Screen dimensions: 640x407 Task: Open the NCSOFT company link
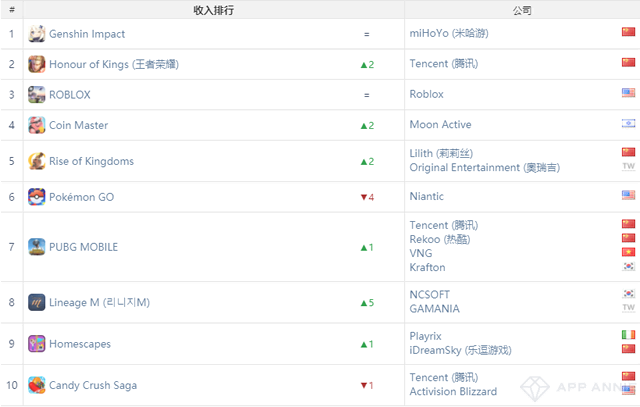click(430, 295)
